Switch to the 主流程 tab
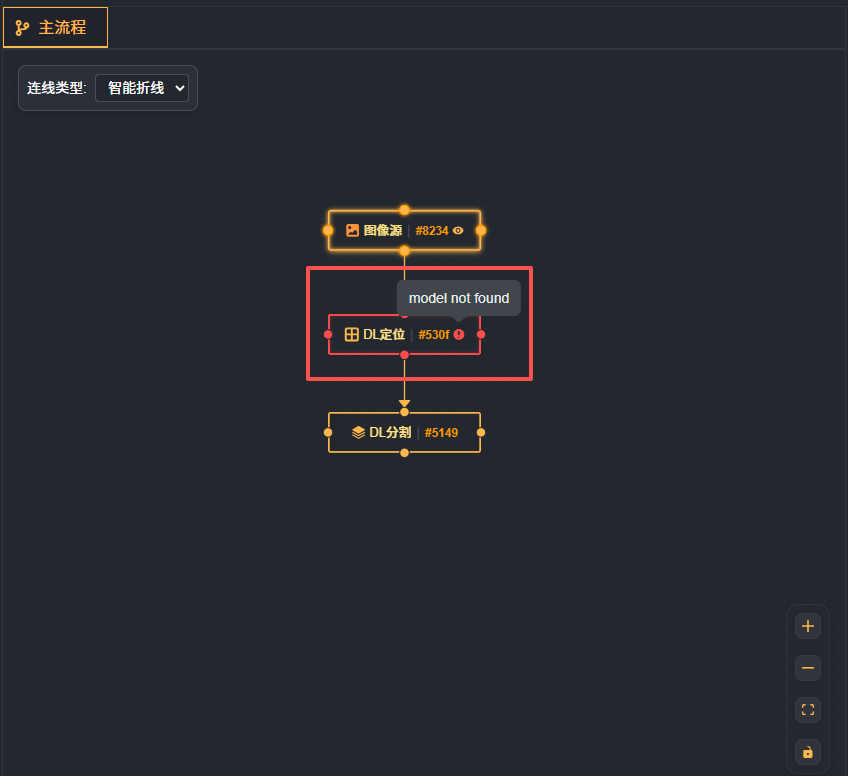This screenshot has width=848, height=776. click(56, 28)
